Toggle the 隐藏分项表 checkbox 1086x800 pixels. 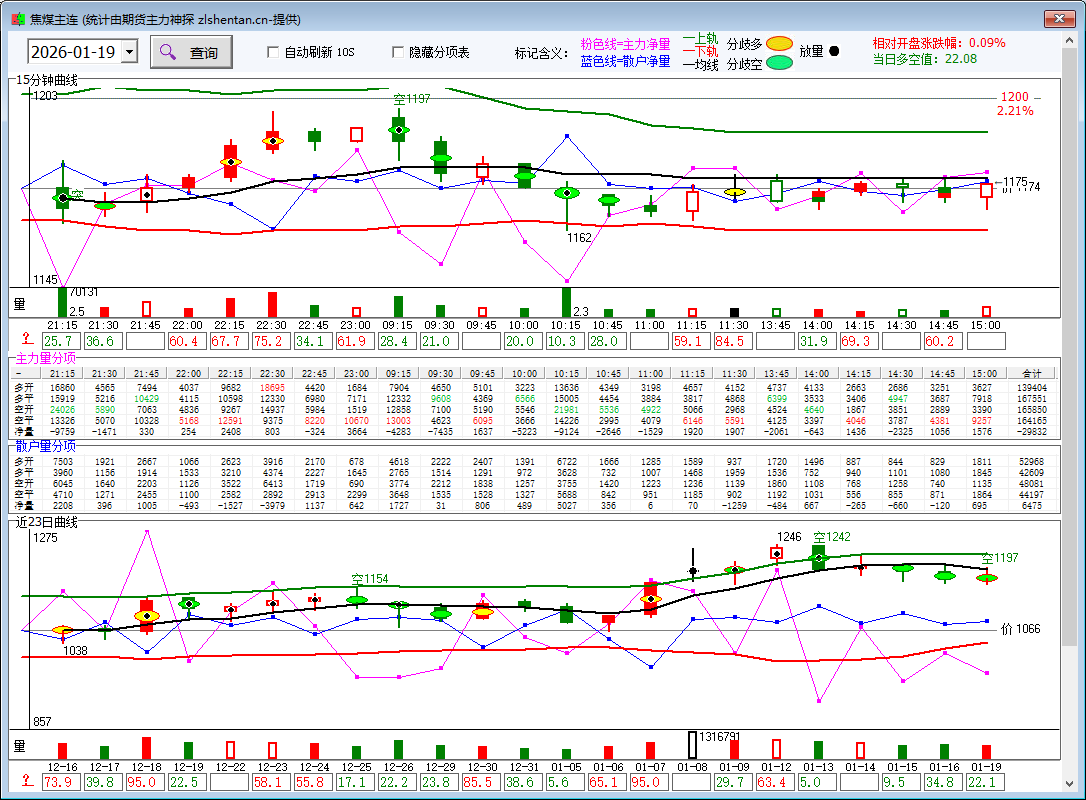tap(398, 52)
